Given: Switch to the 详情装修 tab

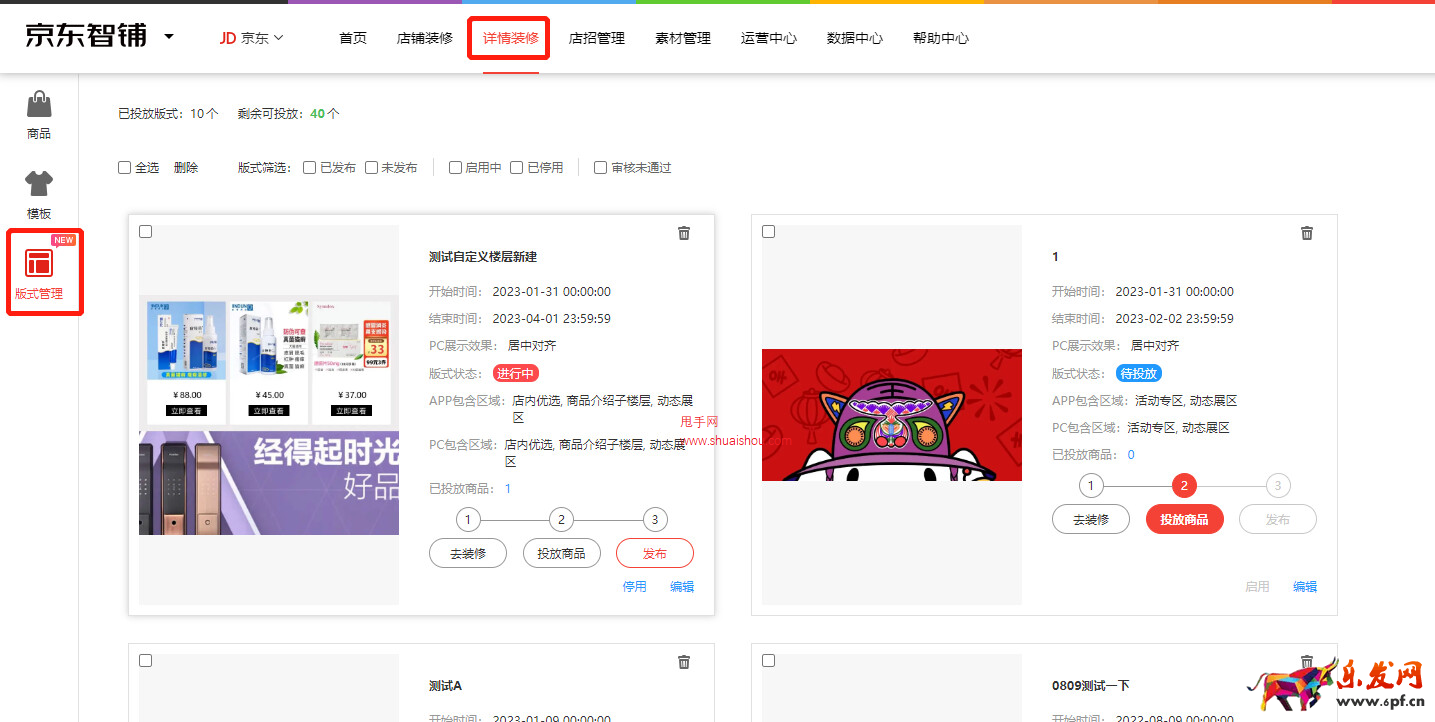Looking at the screenshot, I should [x=510, y=38].
